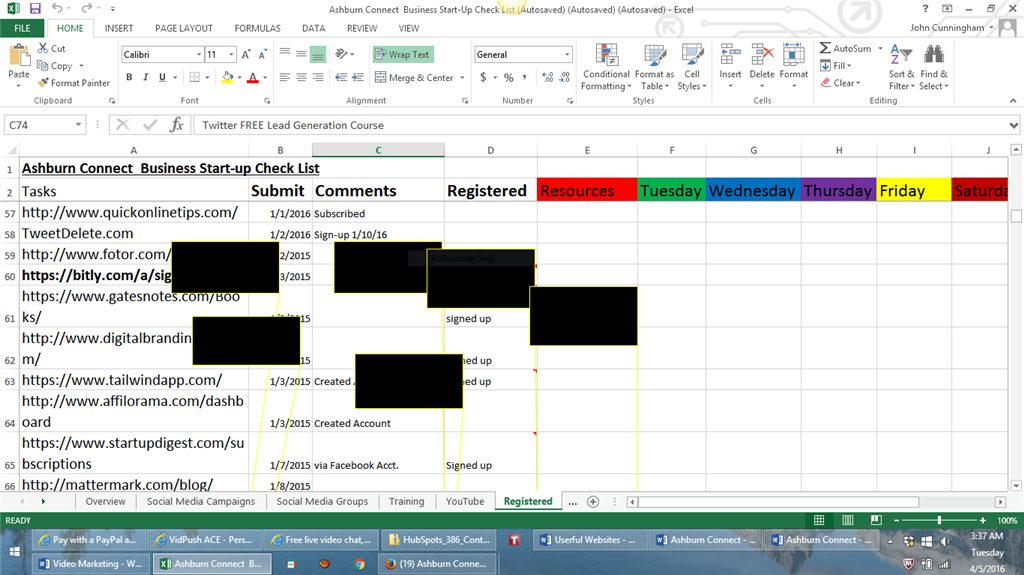This screenshot has width=1024, height=575.
Task: Switch to the INSERT ribbon tab
Action: click(119, 28)
